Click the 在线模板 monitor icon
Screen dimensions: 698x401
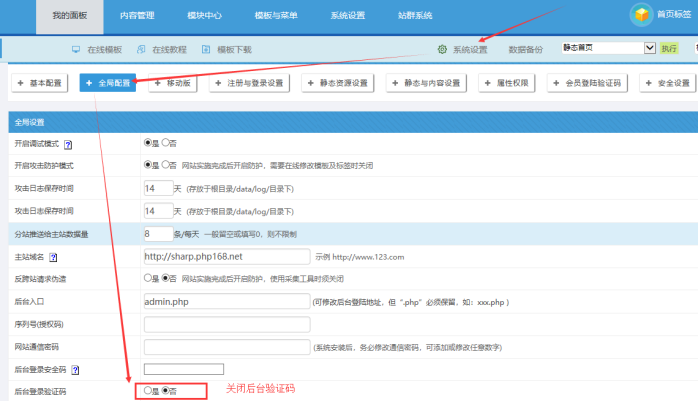point(76,48)
